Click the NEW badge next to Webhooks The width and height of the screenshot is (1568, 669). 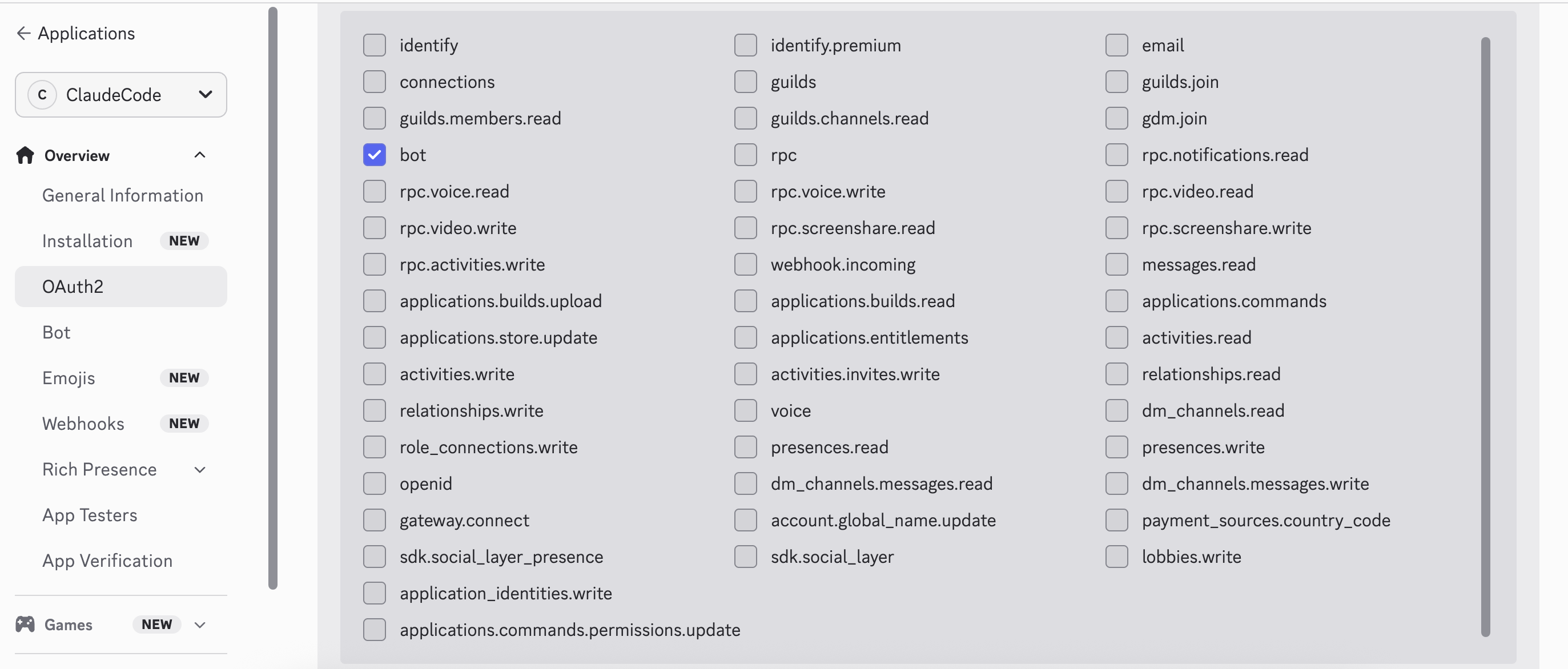point(184,424)
